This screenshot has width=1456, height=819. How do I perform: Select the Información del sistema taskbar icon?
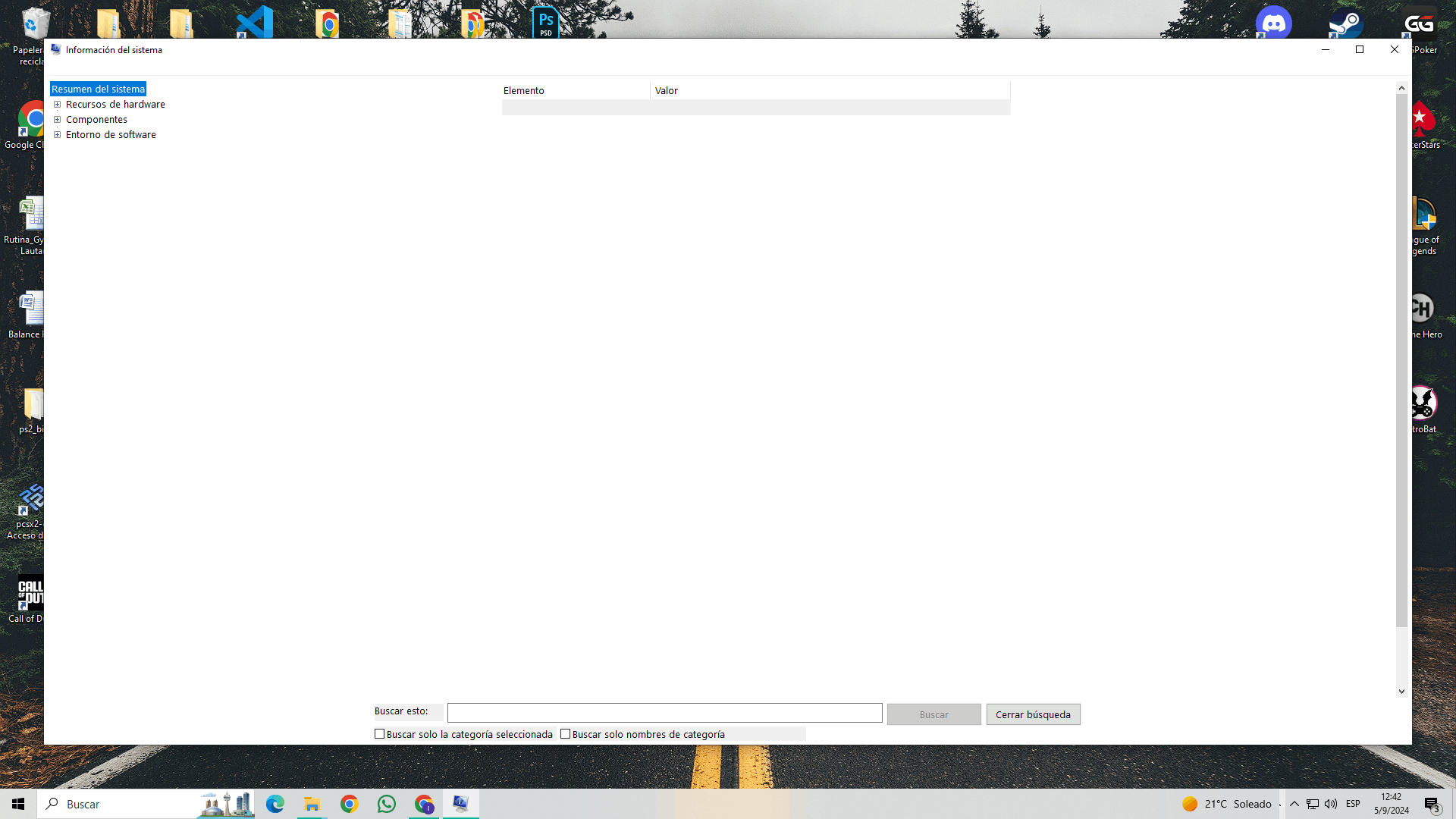460,804
